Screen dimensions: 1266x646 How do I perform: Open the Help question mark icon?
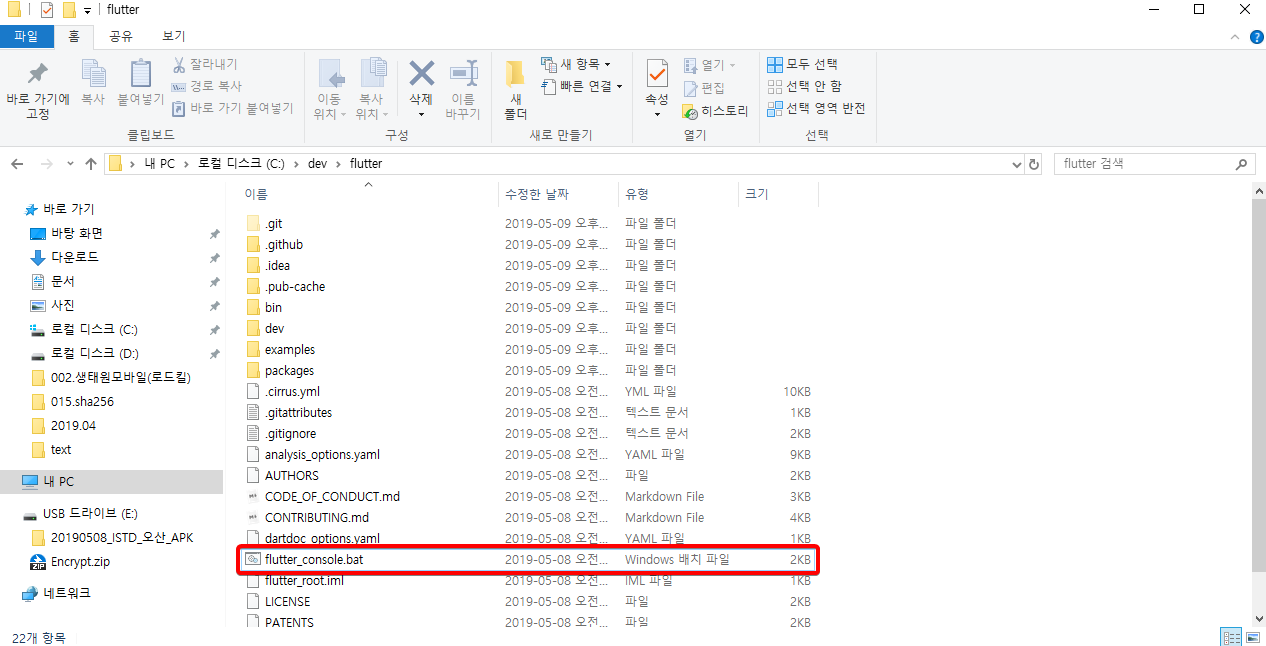(1257, 37)
